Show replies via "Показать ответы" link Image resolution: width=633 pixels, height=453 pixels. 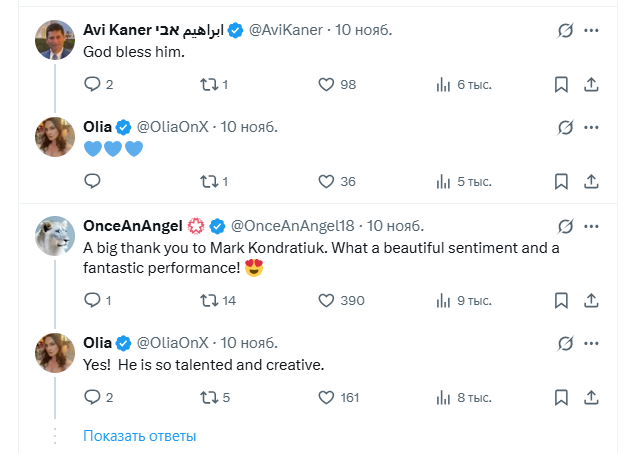[139, 436]
